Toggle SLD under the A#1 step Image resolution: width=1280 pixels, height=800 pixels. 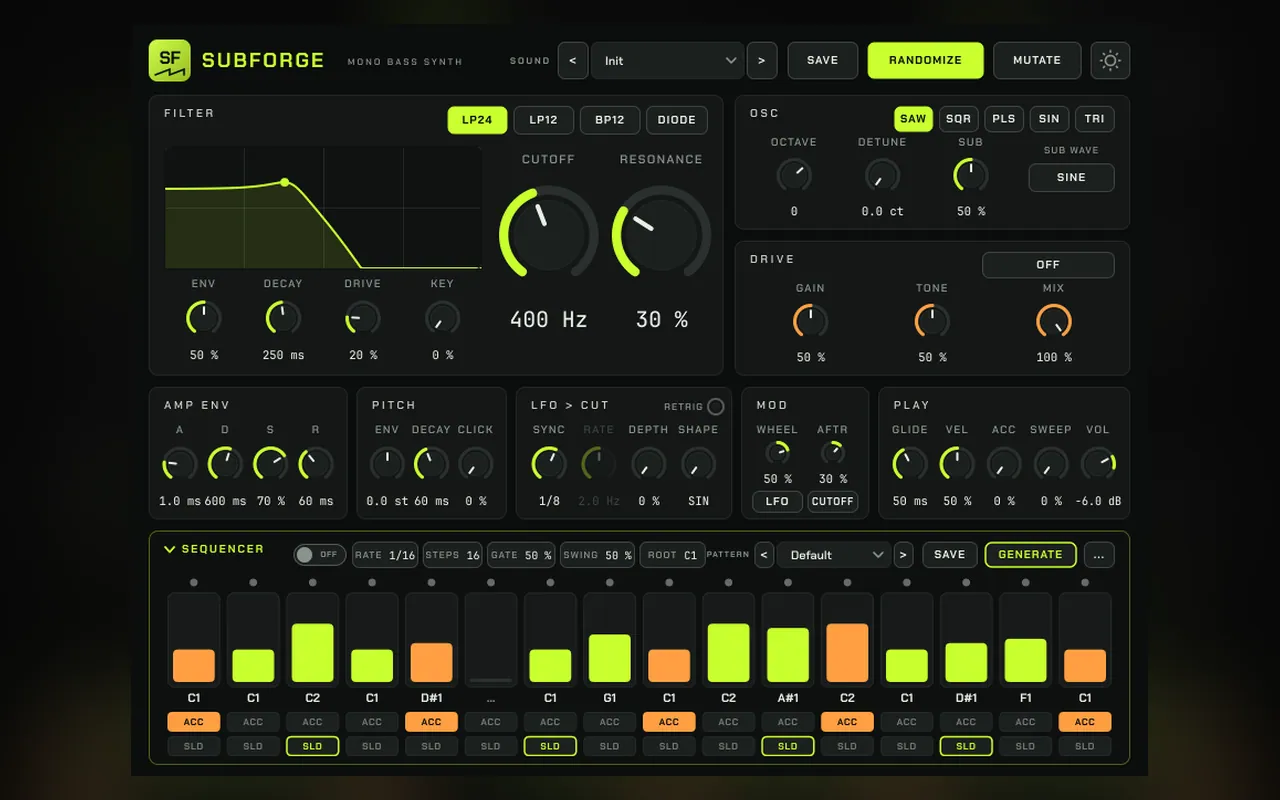click(788, 746)
